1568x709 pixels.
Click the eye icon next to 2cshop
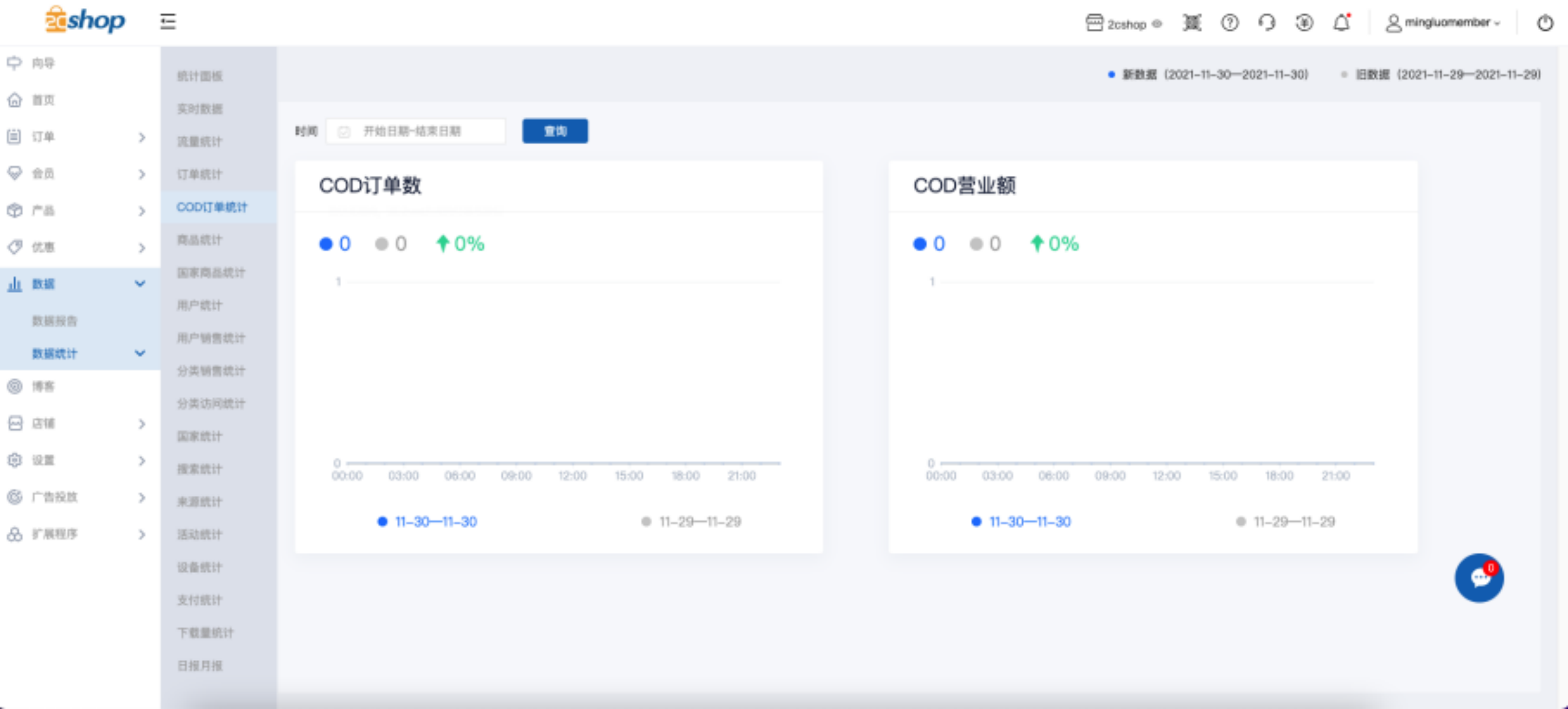(x=1157, y=24)
